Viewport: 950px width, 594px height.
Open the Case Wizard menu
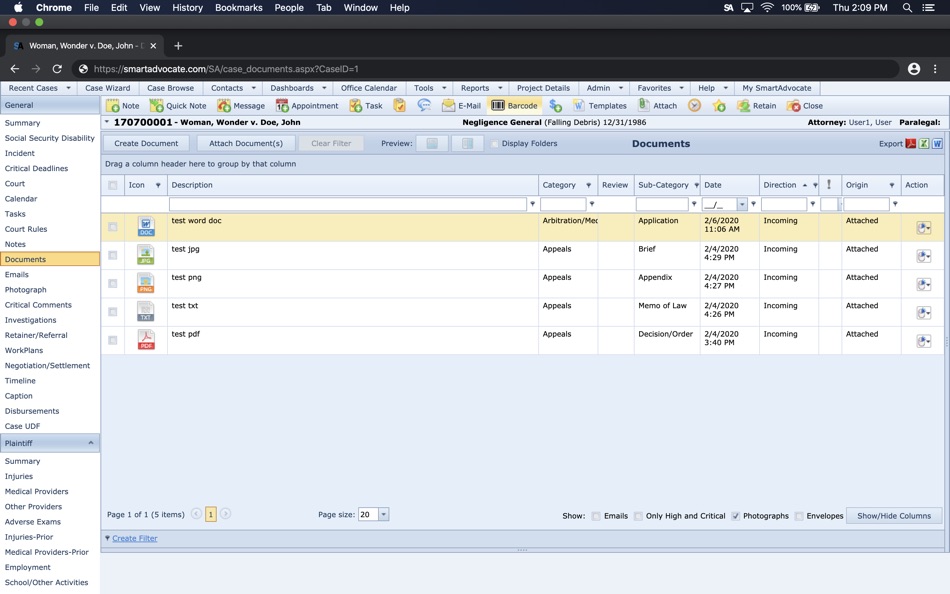[x=108, y=88]
